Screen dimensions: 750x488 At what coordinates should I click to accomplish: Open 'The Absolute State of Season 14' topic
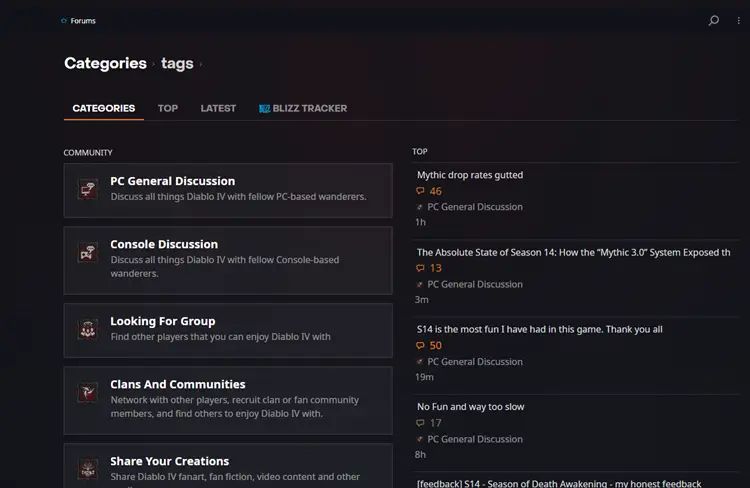574,253
